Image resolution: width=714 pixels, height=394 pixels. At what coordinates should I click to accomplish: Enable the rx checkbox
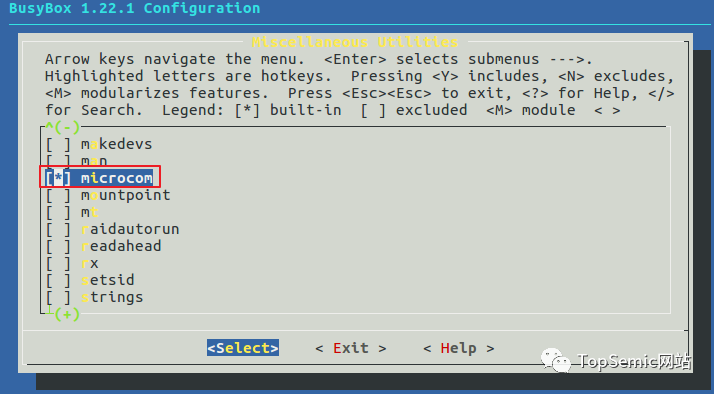pyautogui.click(x=58, y=263)
